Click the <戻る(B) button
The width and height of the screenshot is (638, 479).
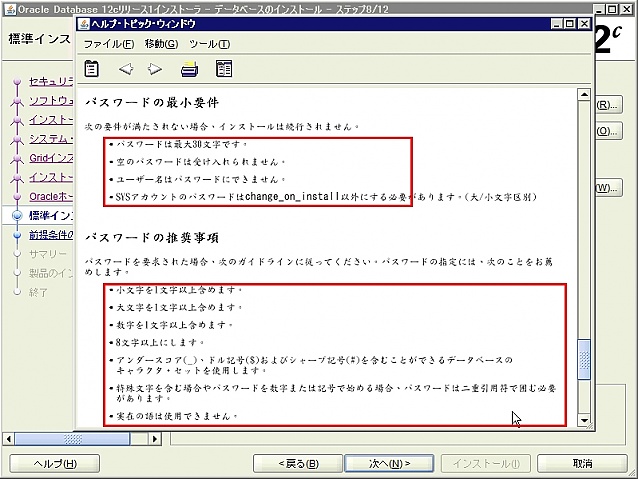(298, 464)
